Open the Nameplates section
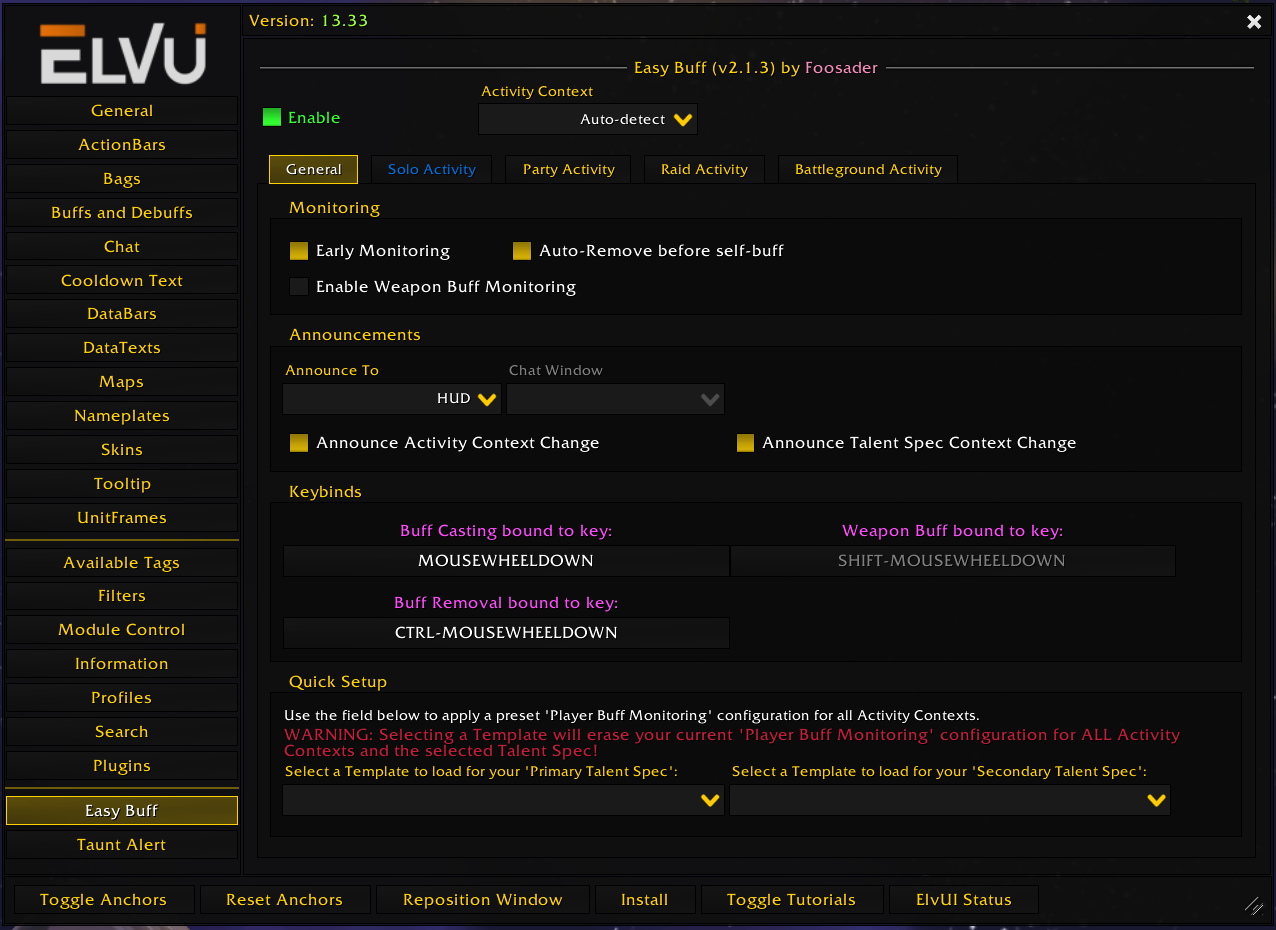 point(122,416)
